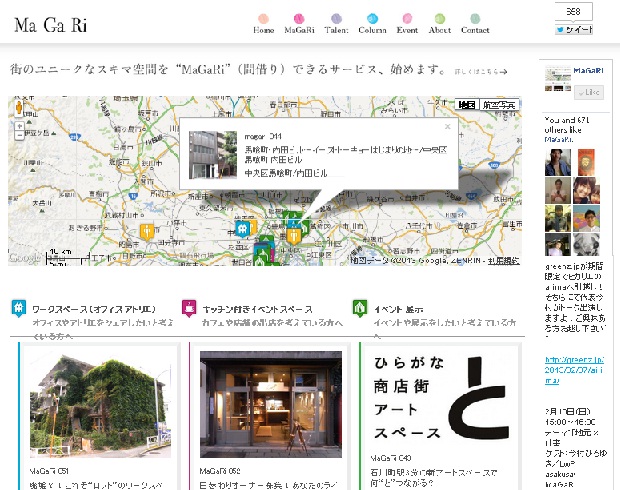Viewport: 620px width, 490px height.
Task: Open the 黒喰町 内田ビル popup title link
Action: pyautogui.click(x=346, y=155)
